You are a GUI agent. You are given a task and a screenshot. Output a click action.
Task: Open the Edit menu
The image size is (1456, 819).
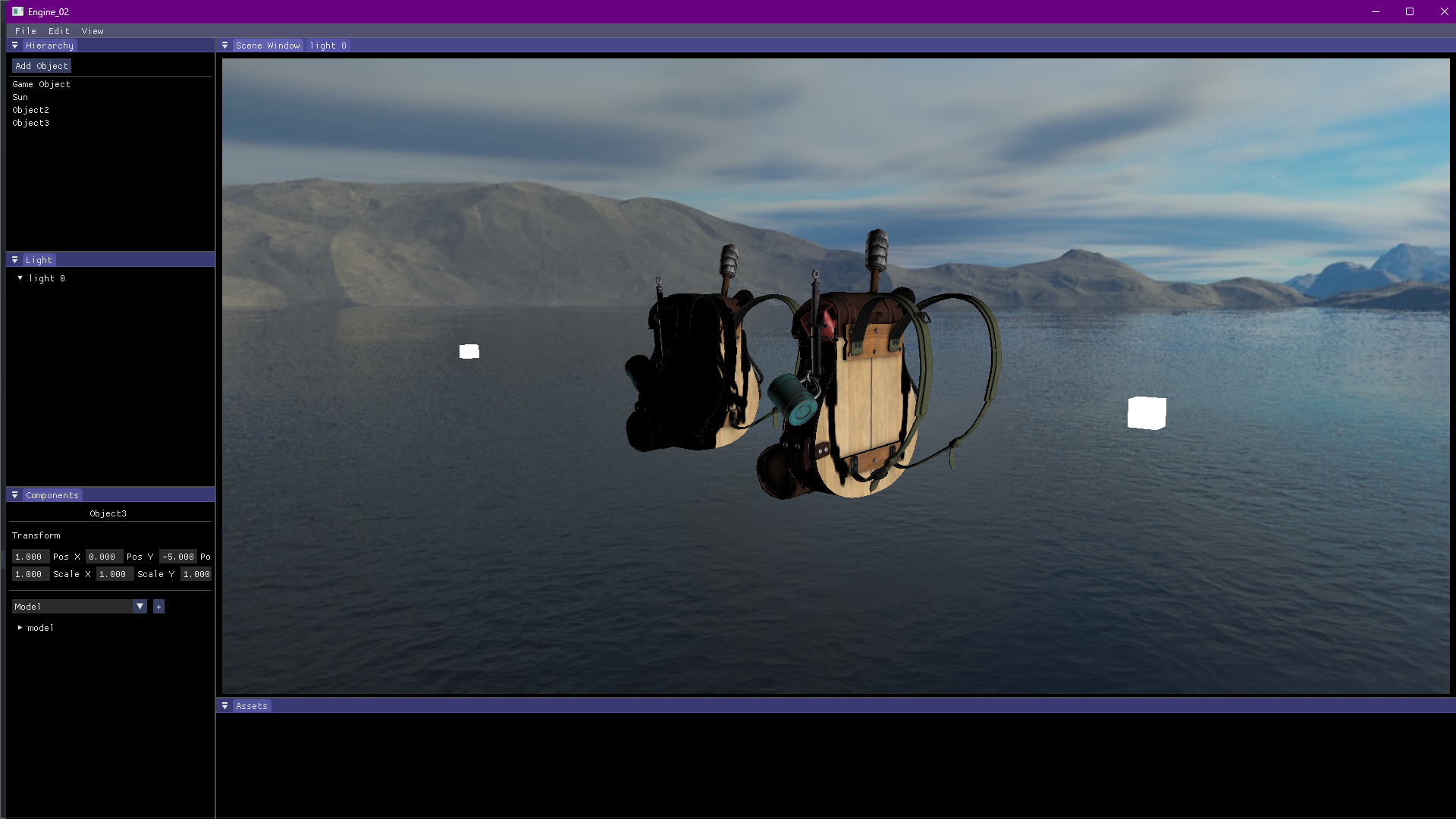tap(59, 31)
